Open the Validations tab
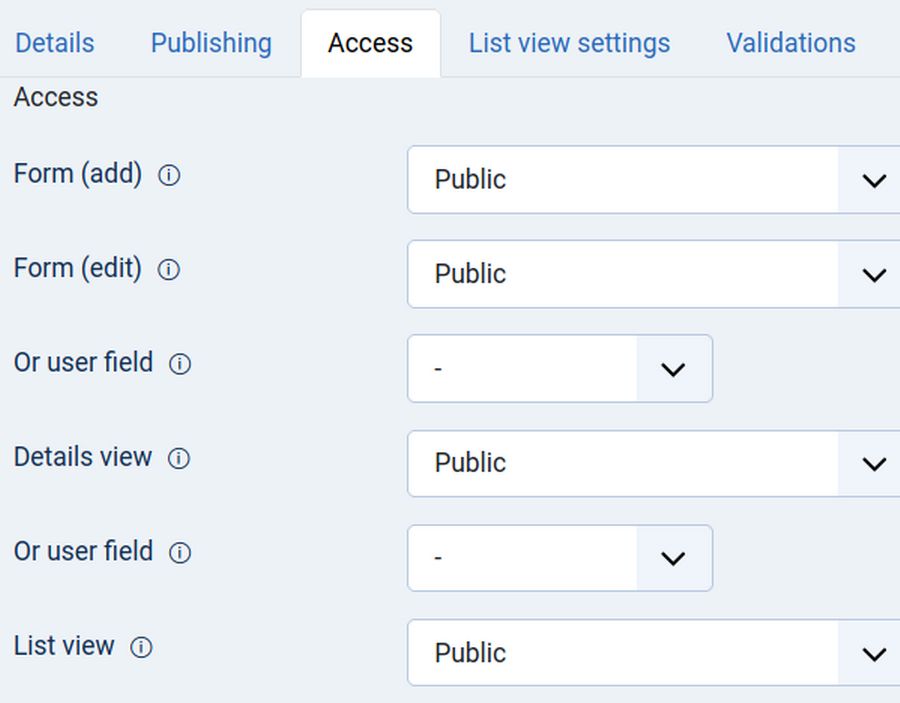The width and height of the screenshot is (900, 703). point(790,44)
